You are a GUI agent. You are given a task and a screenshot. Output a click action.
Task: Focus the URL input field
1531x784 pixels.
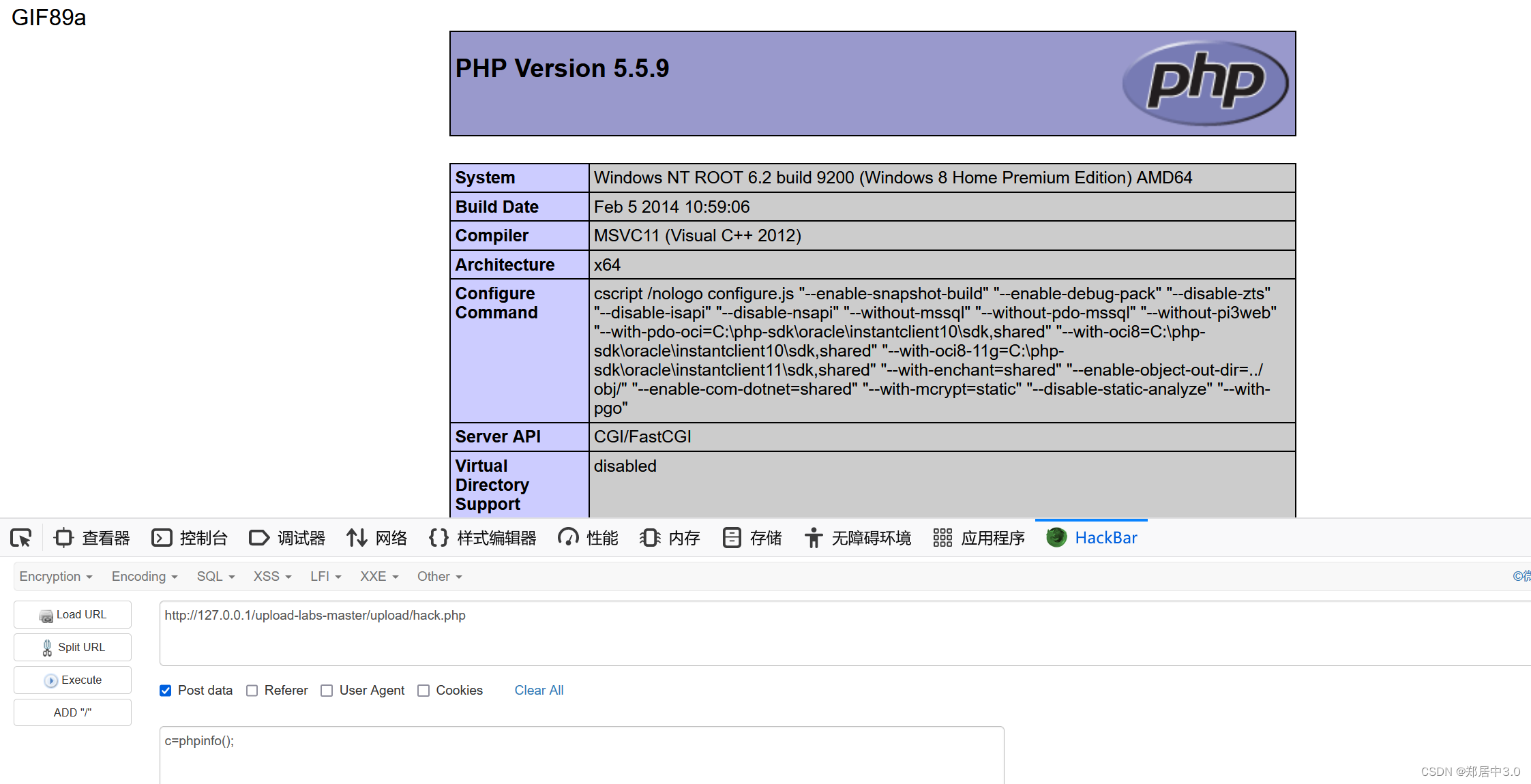point(845,633)
